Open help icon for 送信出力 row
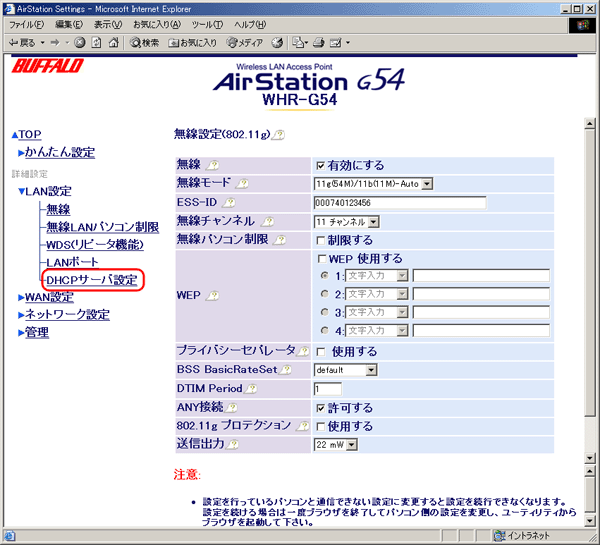The image size is (600, 545). click(232, 444)
